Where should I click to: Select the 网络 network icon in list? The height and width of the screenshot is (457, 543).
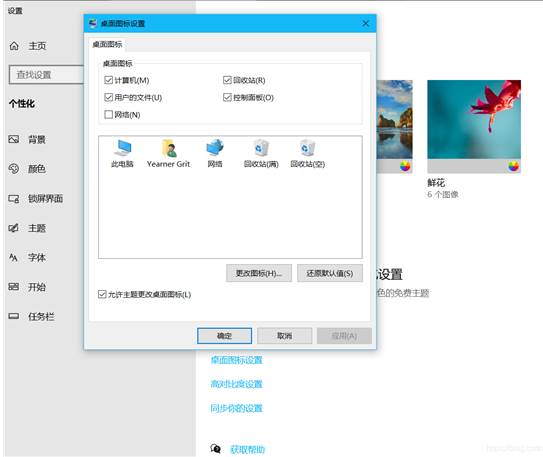[x=215, y=149]
